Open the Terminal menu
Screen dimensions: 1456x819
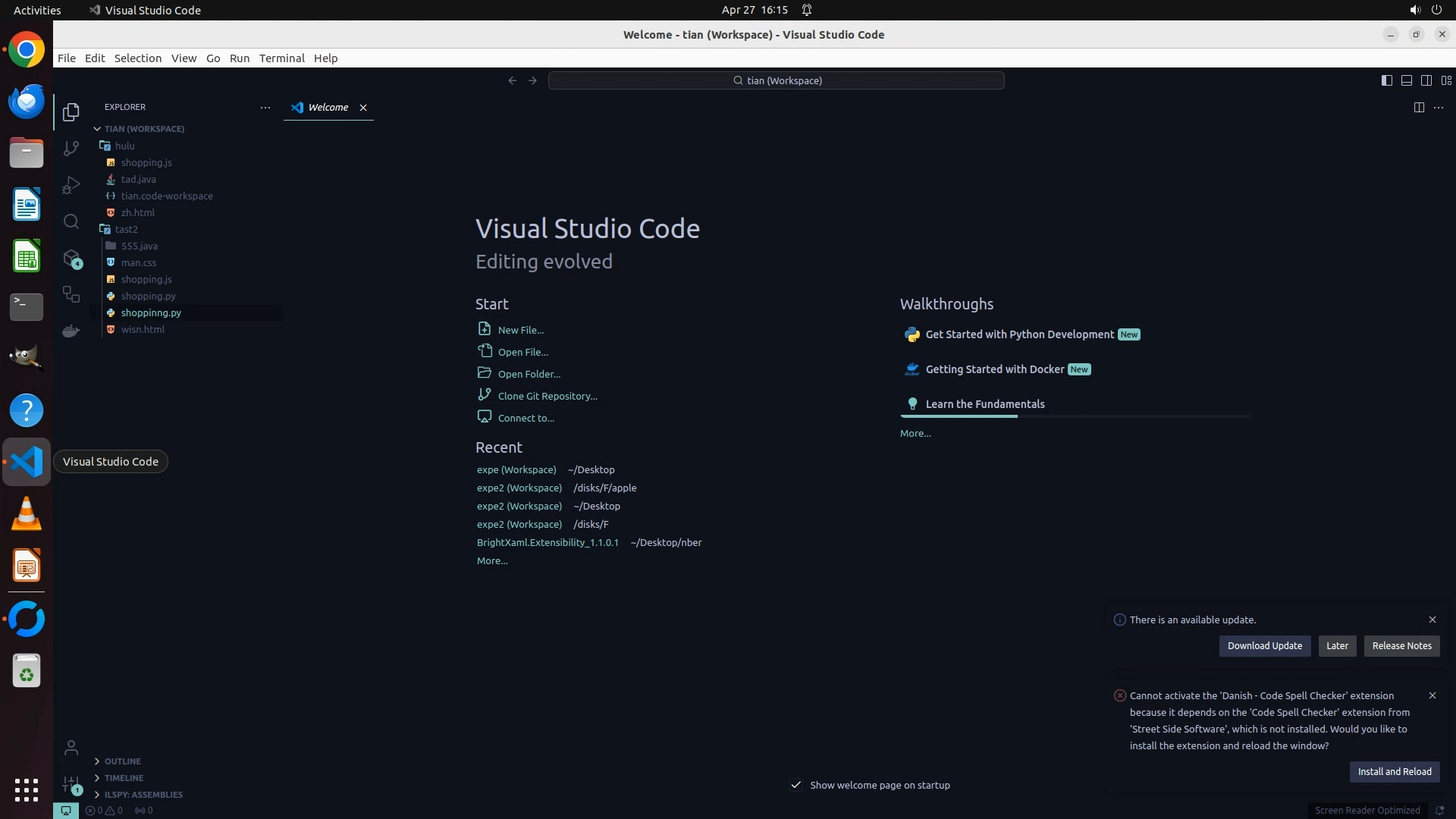(x=281, y=58)
